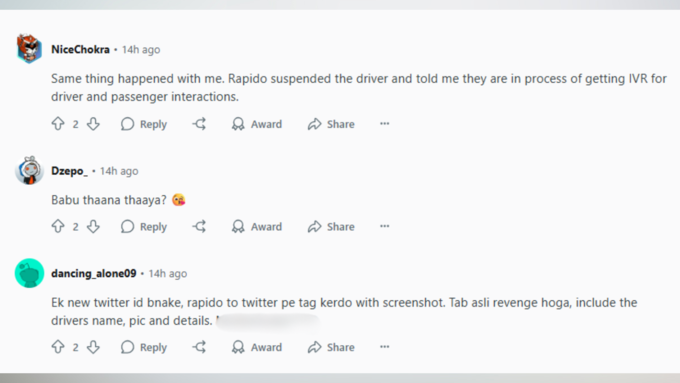The image size is (680, 383).
Task: Upvote dancing_alone09's comment
Action: pyautogui.click(x=58, y=347)
